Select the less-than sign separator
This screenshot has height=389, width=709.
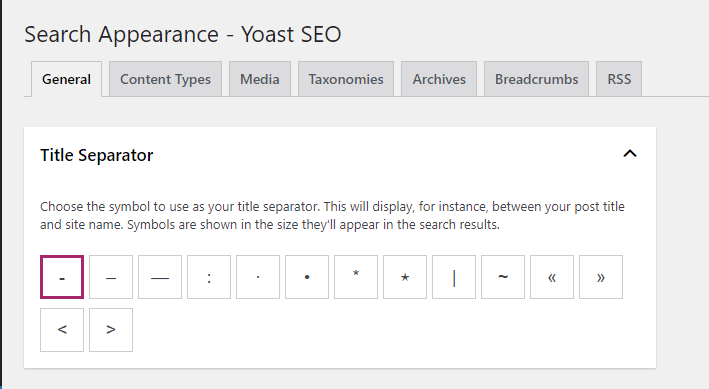(x=62, y=330)
